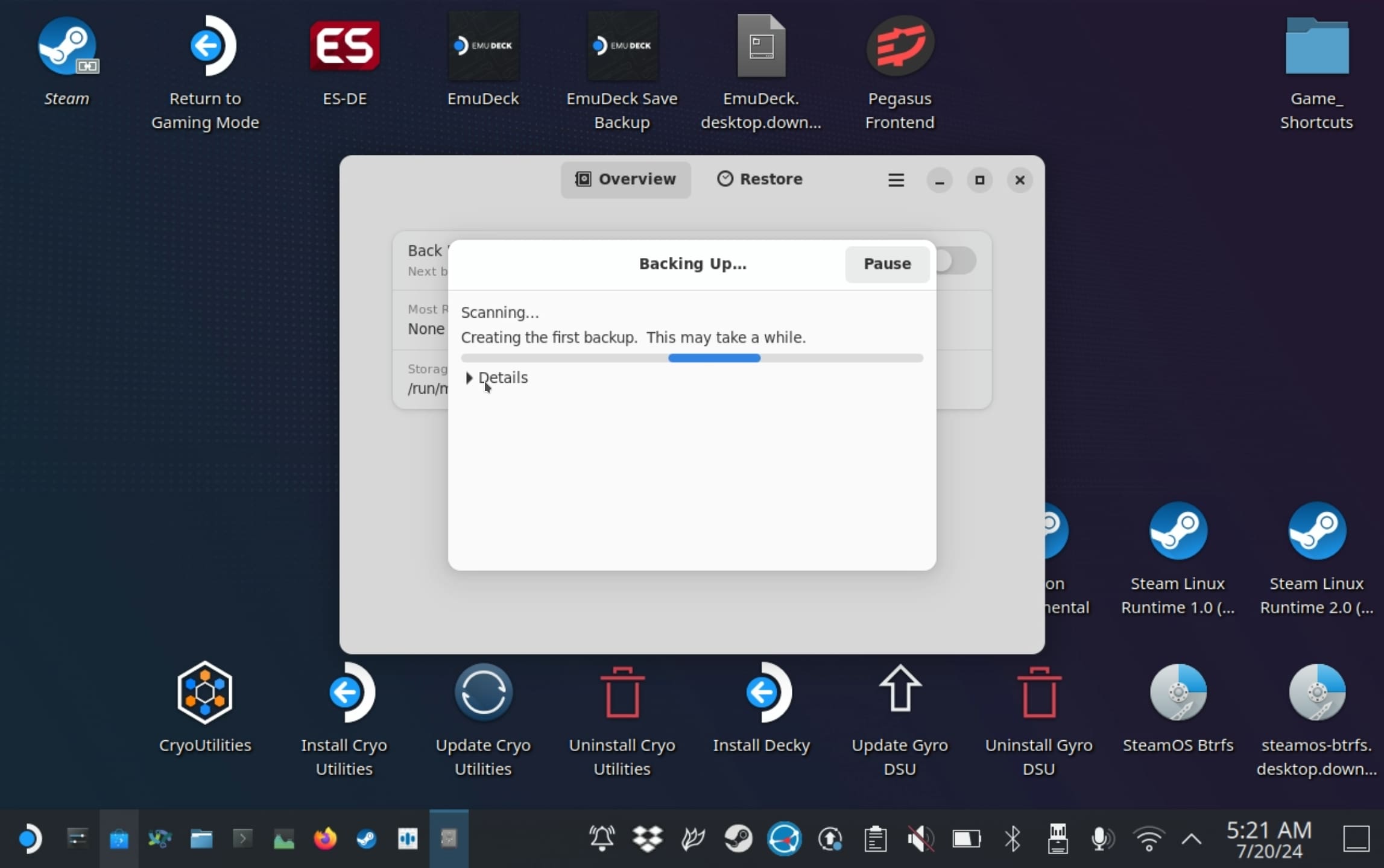The width and height of the screenshot is (1384, 868).
Task: Open Discover store from taskbar
Action: pyautogui.click(x=119, y=838)
